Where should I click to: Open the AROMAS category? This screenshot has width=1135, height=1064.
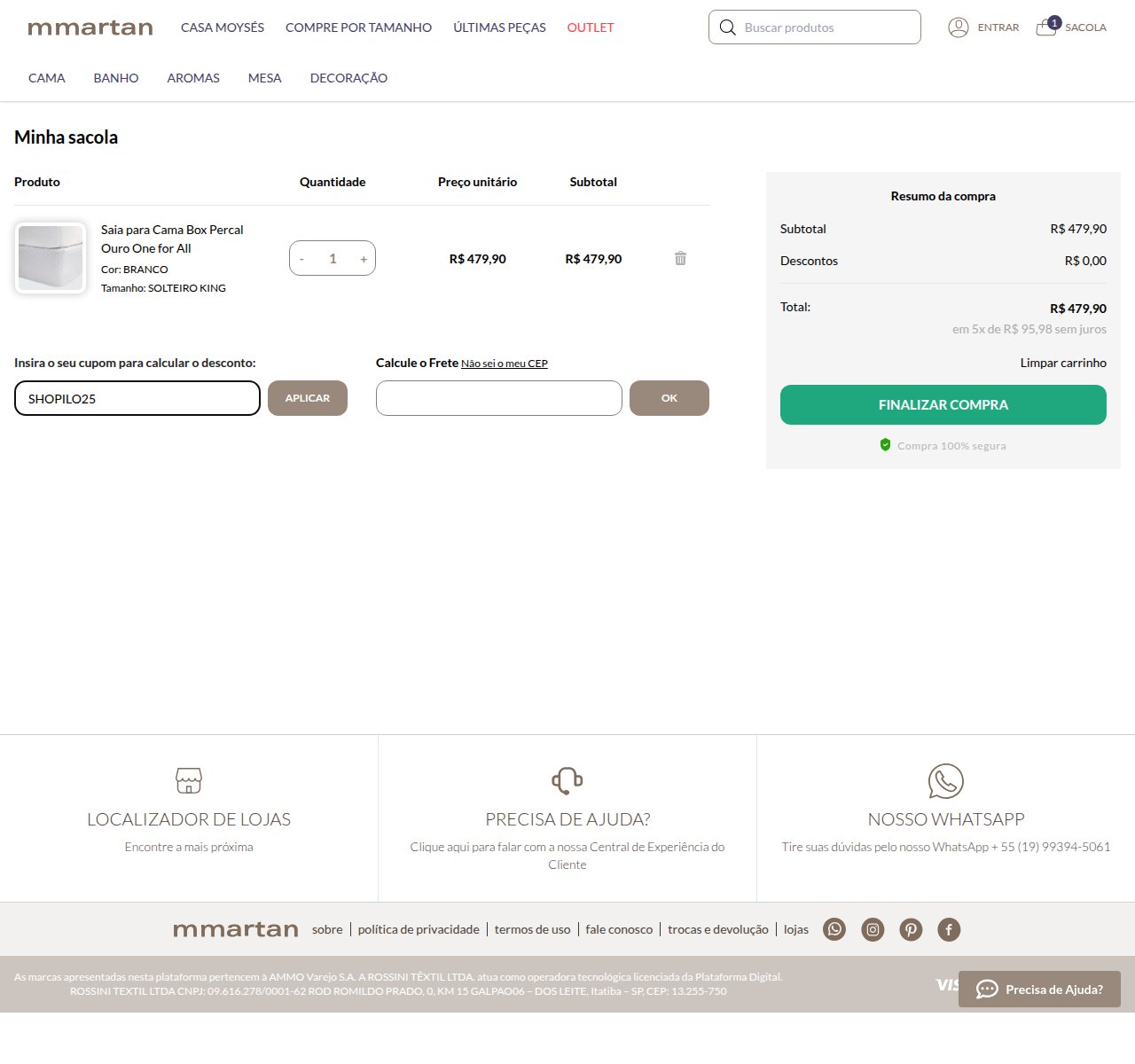193,78
